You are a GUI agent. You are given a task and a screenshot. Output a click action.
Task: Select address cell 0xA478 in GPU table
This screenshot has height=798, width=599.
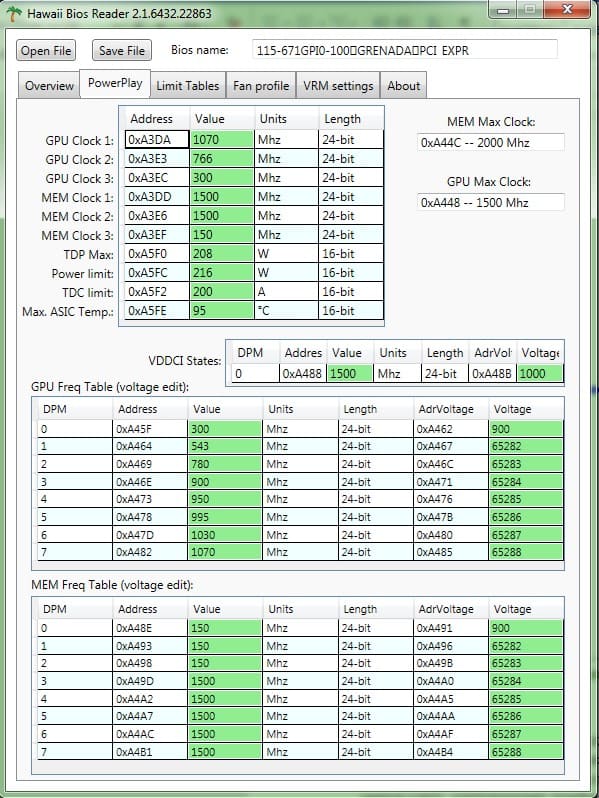[x=150, y=517]
